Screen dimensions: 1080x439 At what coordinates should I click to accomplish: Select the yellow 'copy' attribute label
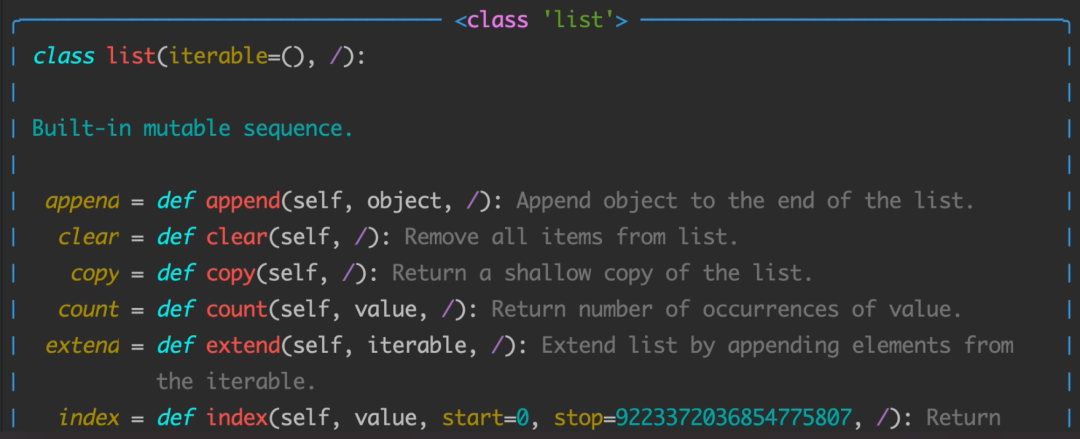click(x=95, y=274)
